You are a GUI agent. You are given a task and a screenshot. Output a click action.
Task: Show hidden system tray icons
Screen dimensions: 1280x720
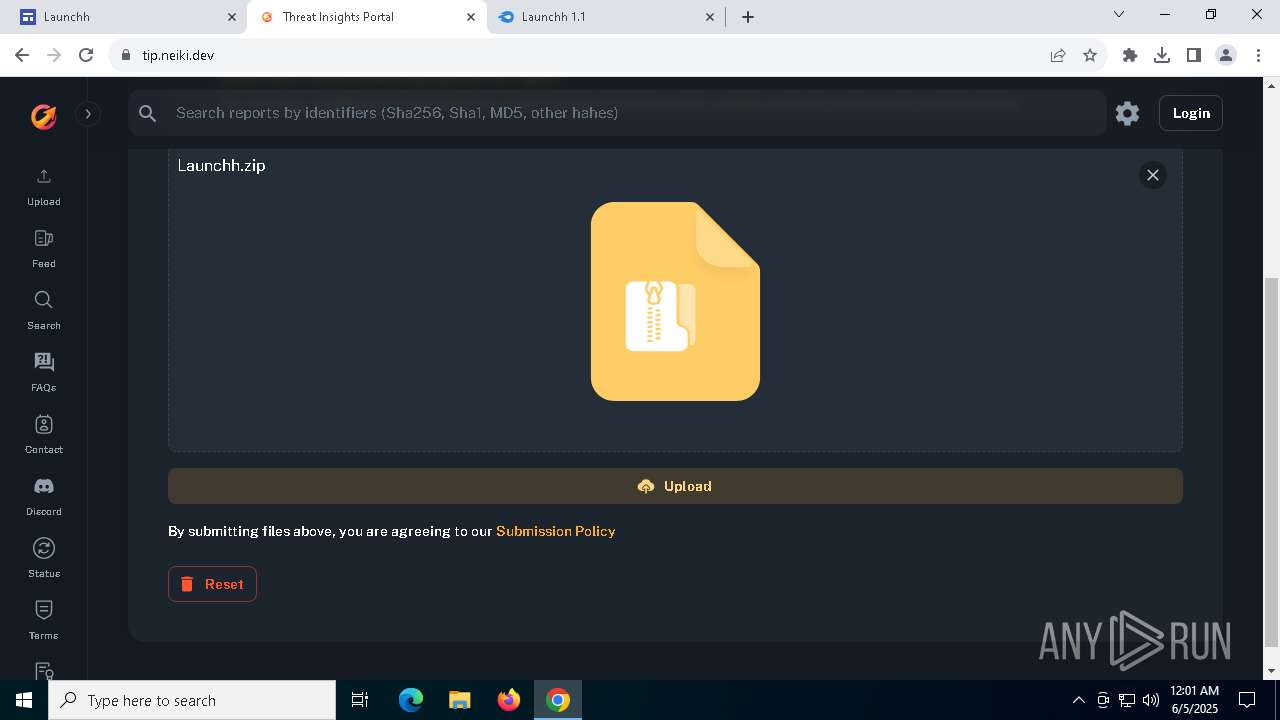pos(1078,700)
